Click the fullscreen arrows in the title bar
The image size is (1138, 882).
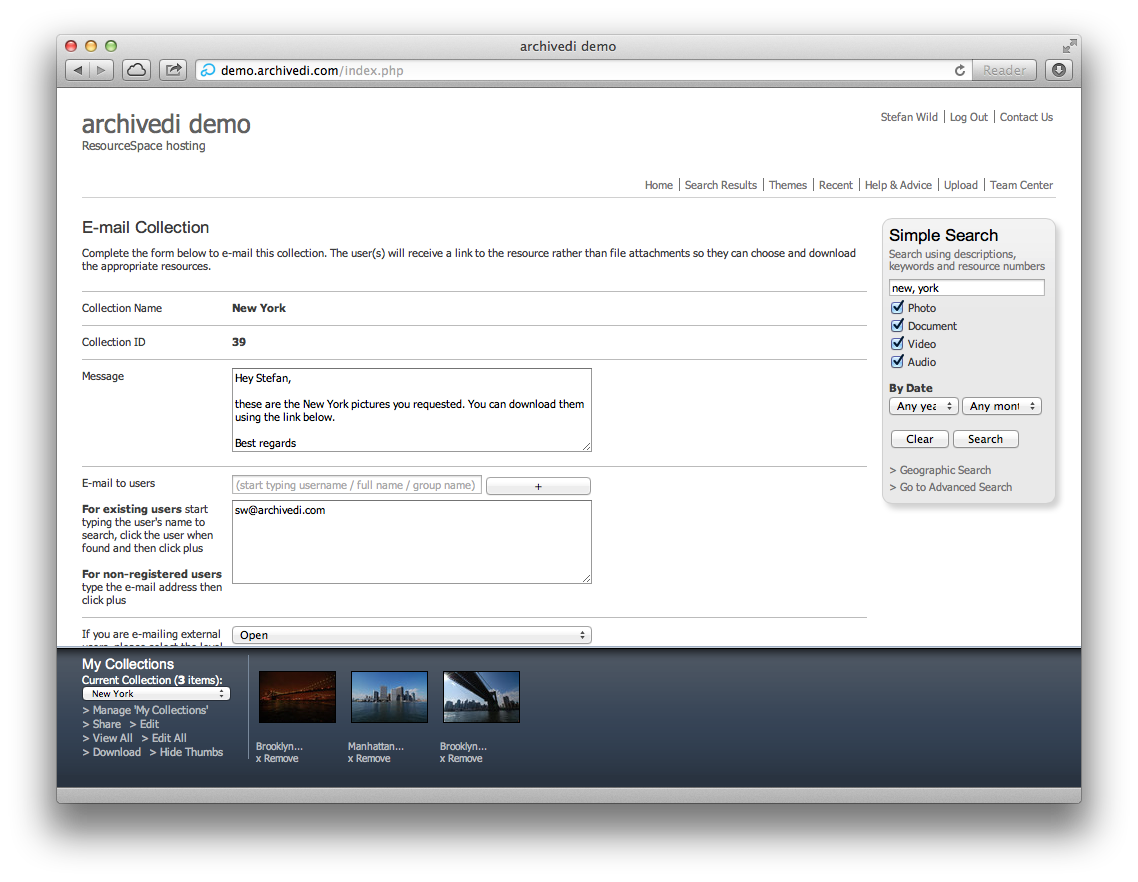pos(1068,46)
